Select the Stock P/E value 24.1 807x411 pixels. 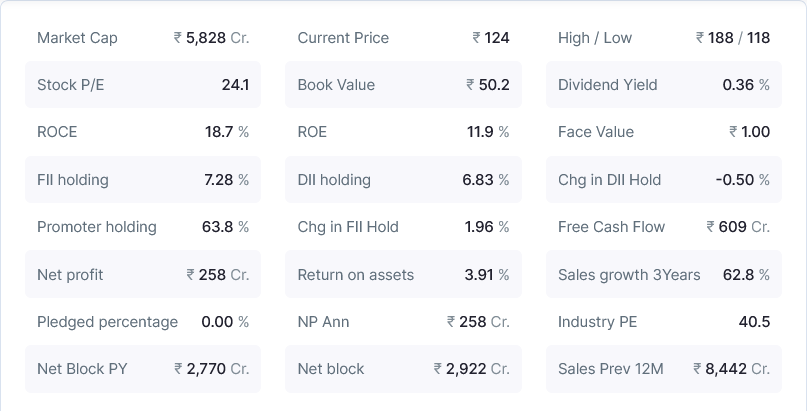coord(235,85)
